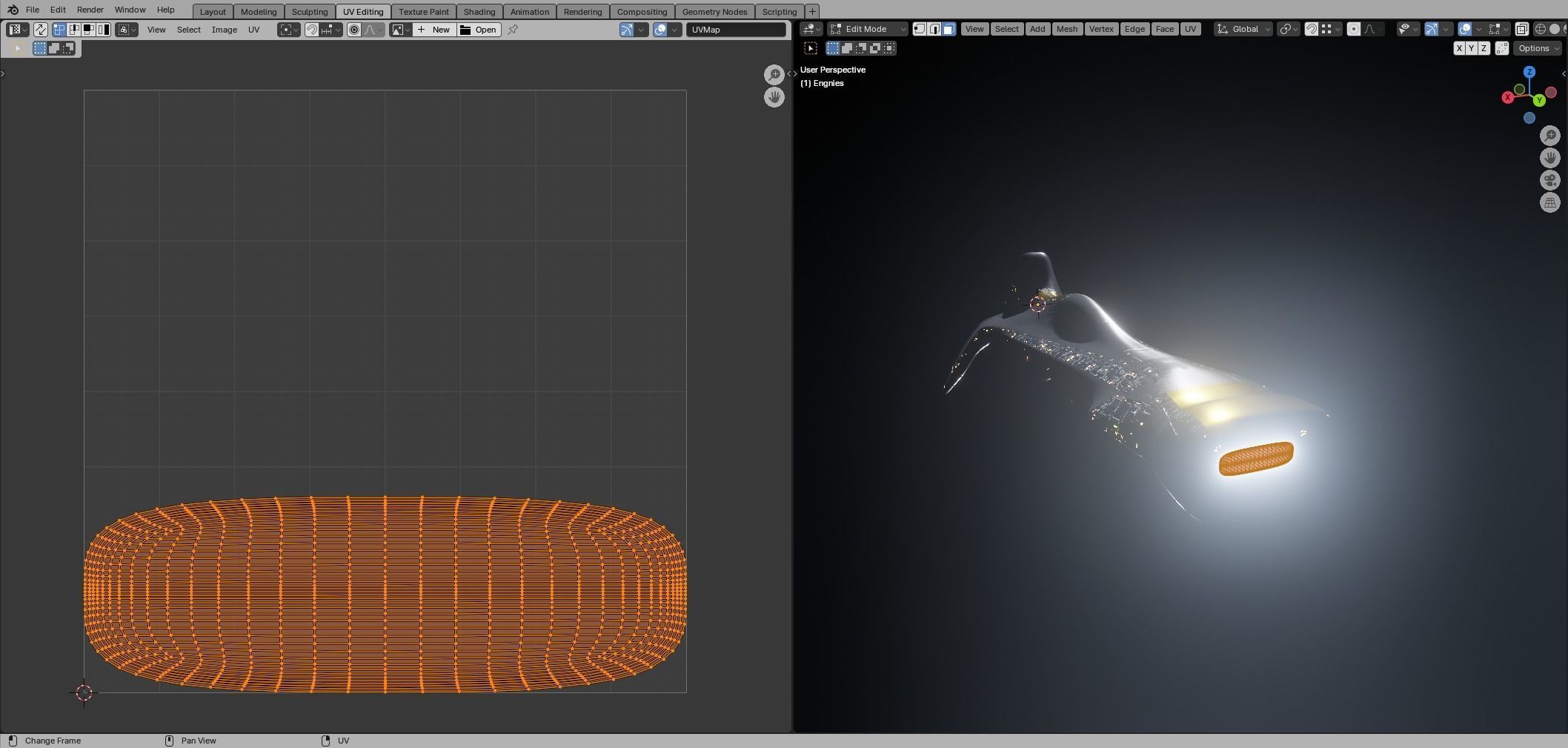Click New to create an image

434,30
